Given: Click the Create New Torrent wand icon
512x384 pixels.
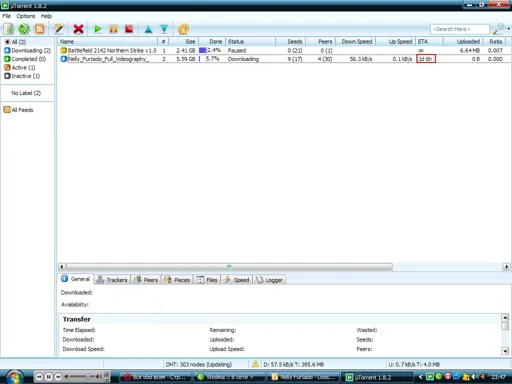Looking at the screenshot, I should pos(59,29).
